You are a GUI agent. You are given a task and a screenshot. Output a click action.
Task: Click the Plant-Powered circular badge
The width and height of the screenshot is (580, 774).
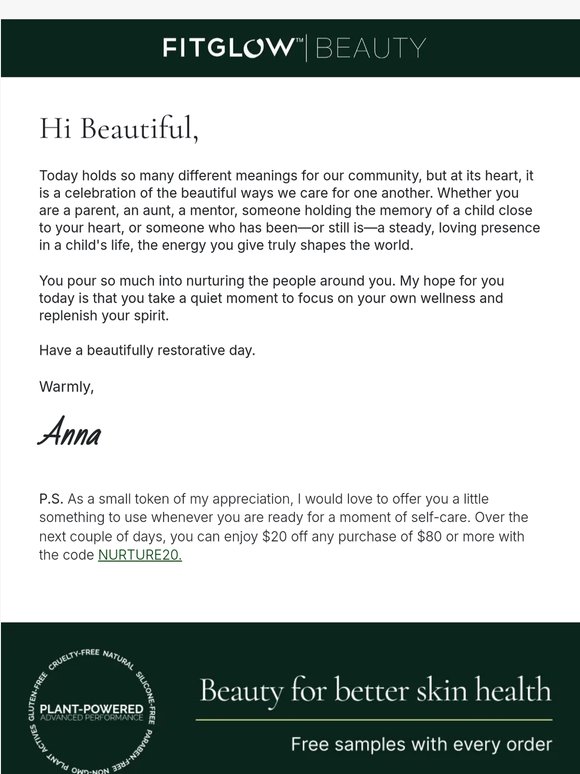pyautogui.click(x=92, y=711)
